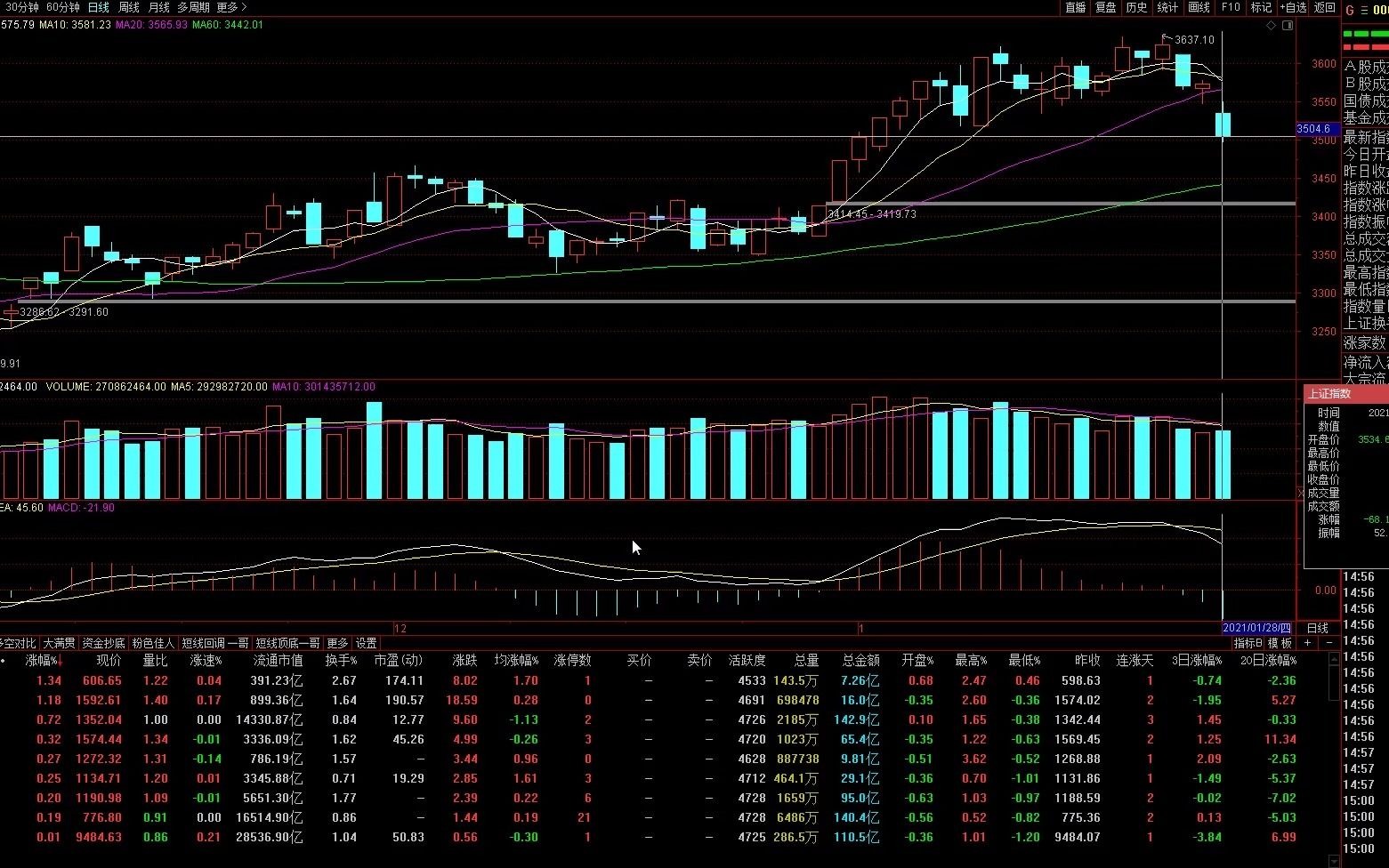This screenshot has width=1389, height=868.
Task: Select the 周线 weekly period tab
Action: coord(128,7)
